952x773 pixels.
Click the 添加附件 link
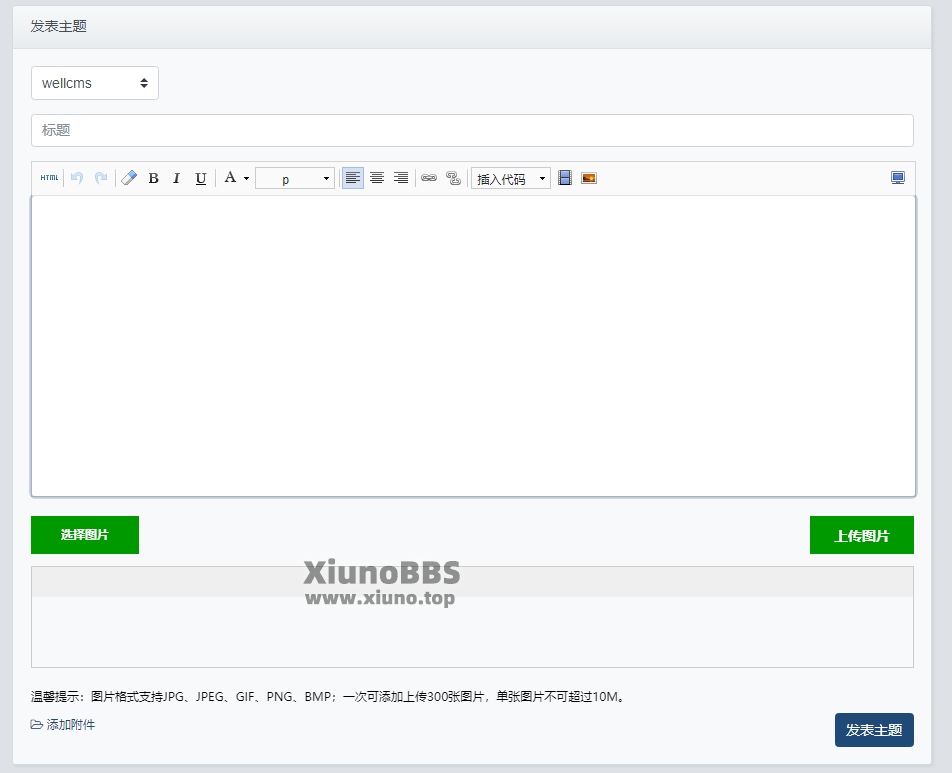63,724
